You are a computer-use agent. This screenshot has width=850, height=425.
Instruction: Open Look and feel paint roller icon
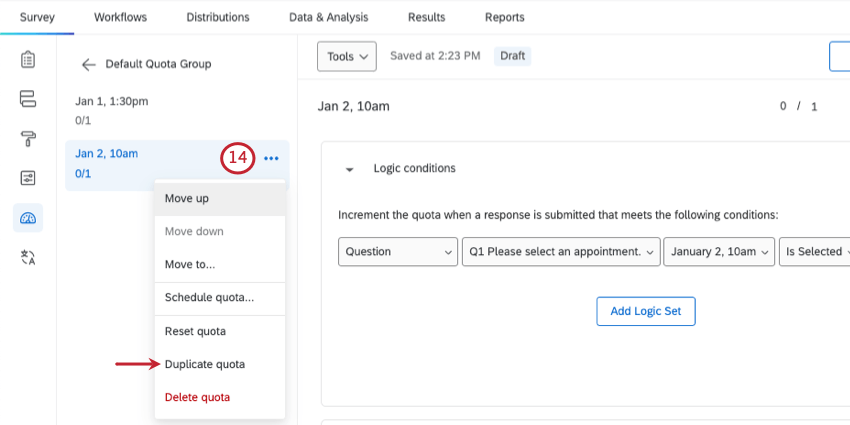tap(28, 138)
